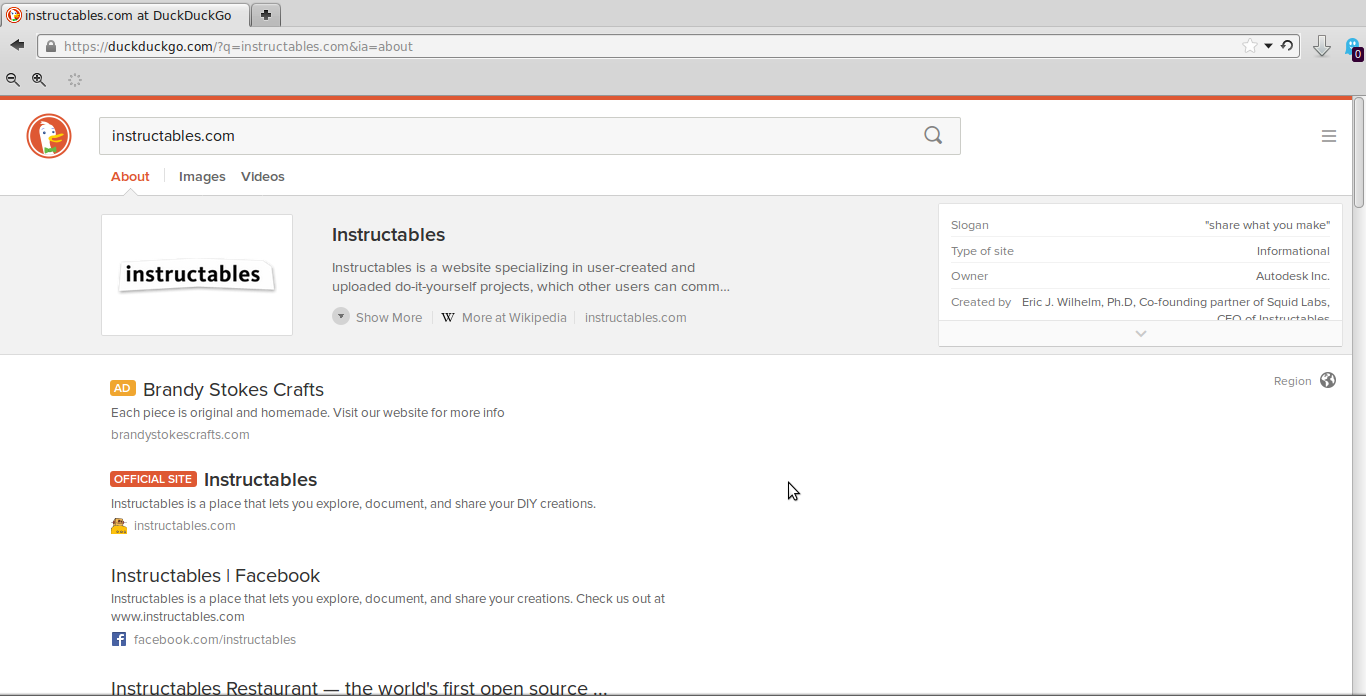
Task: Open the bookmark star dropdown arrow
Action: click(x=1268, y=46)
